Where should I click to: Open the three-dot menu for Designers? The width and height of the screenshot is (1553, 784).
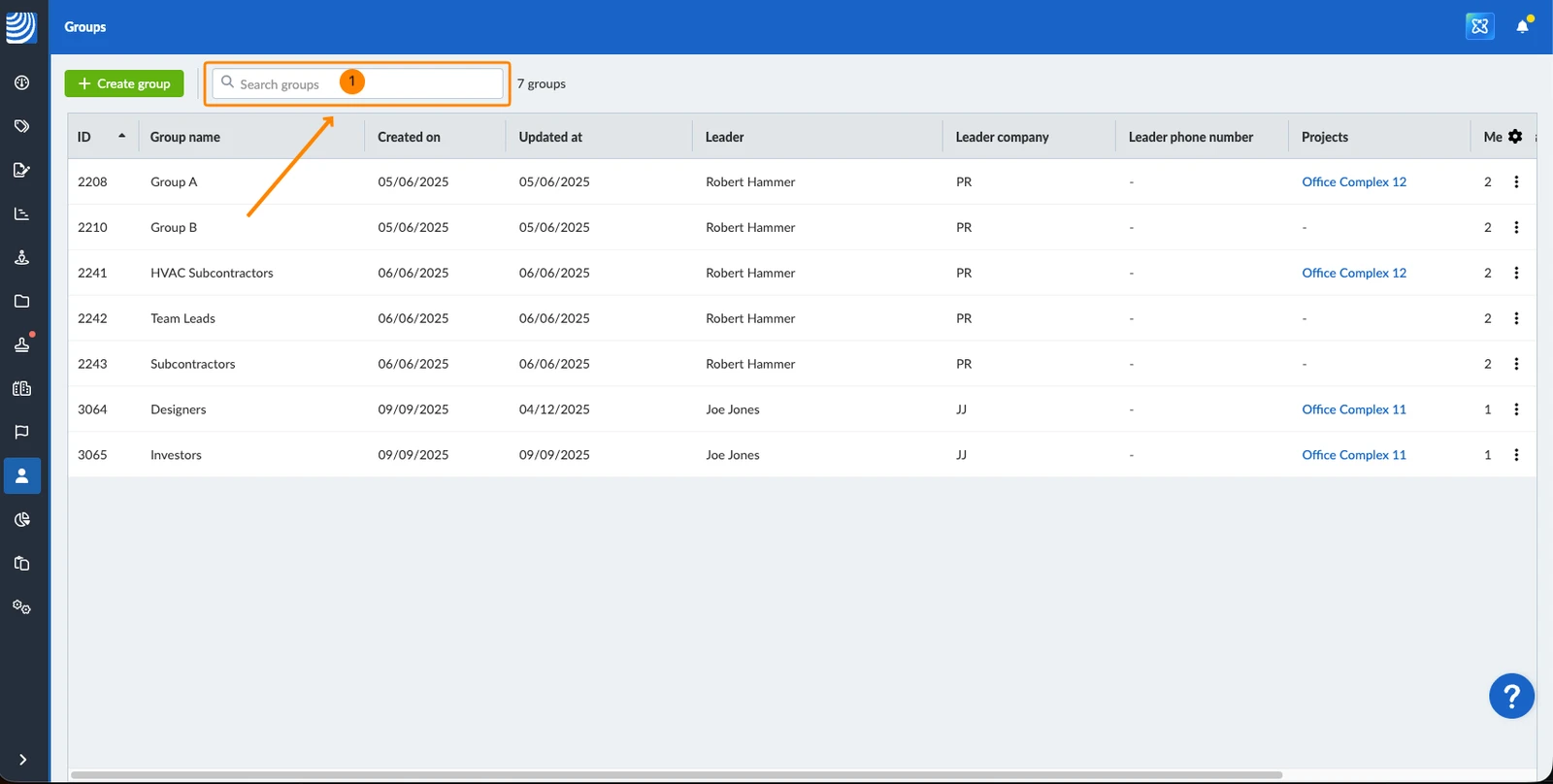pos(1516,409)
